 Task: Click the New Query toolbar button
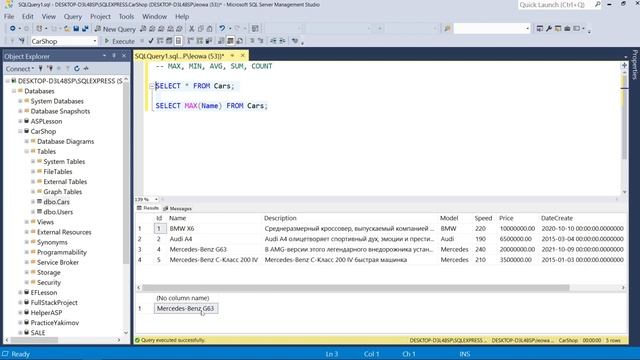[115, 29]
